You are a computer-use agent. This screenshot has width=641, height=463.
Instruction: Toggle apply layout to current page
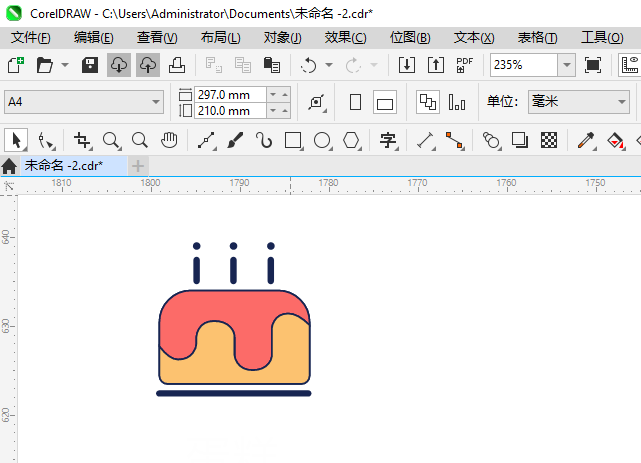tap(457, 102)
